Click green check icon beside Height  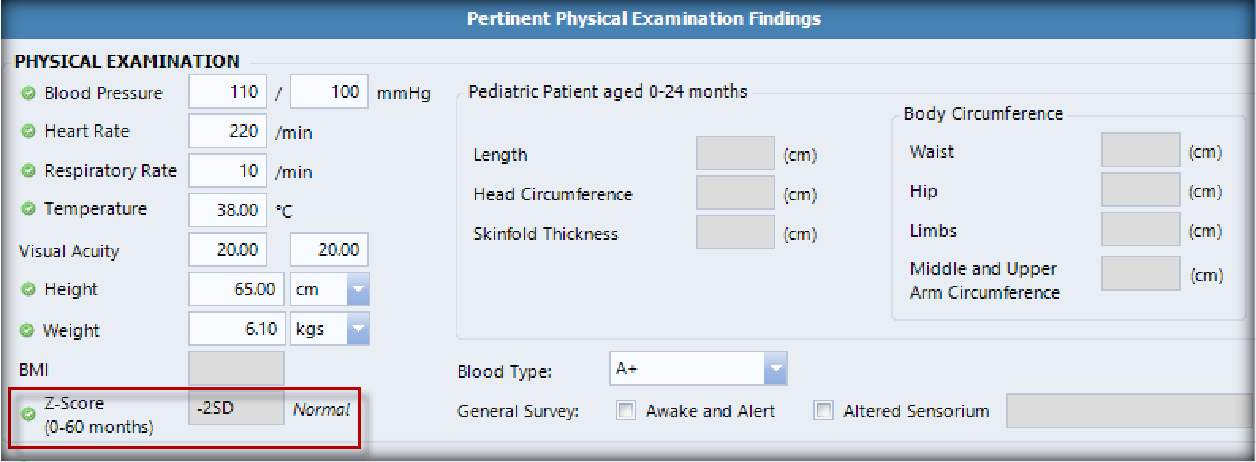(x=29, y=290)
